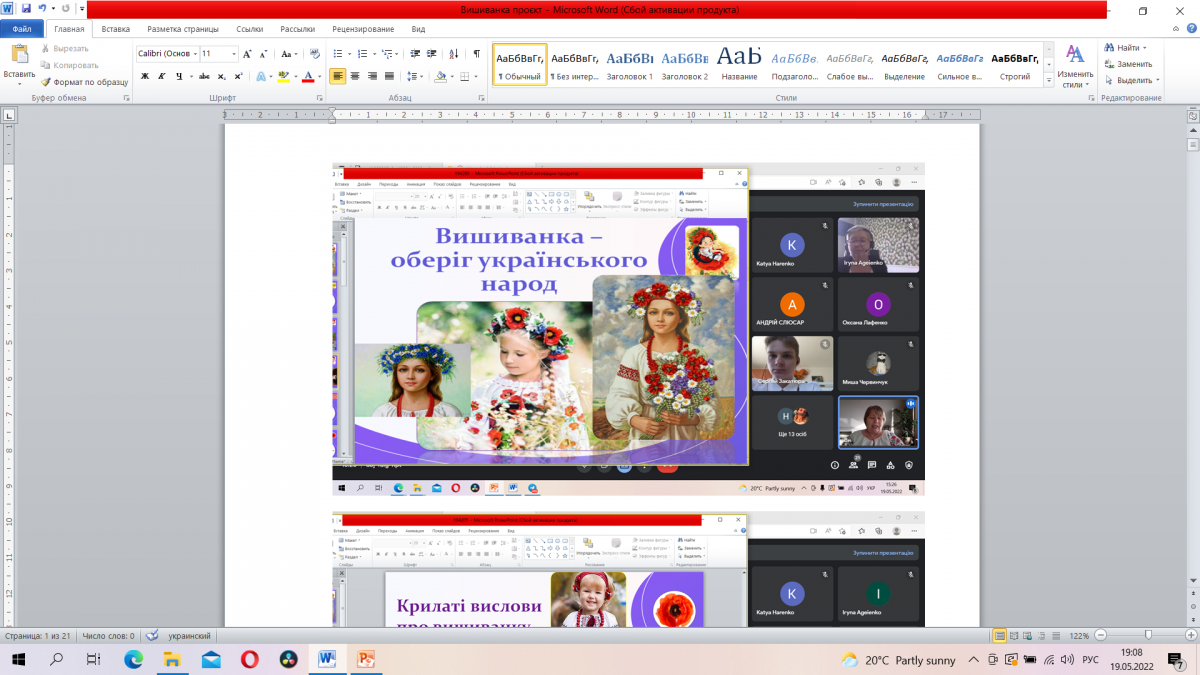The height and width of the screenshot is (675, 1200).
Task: Toggle subscript formatting
Action: coord(220,76)
